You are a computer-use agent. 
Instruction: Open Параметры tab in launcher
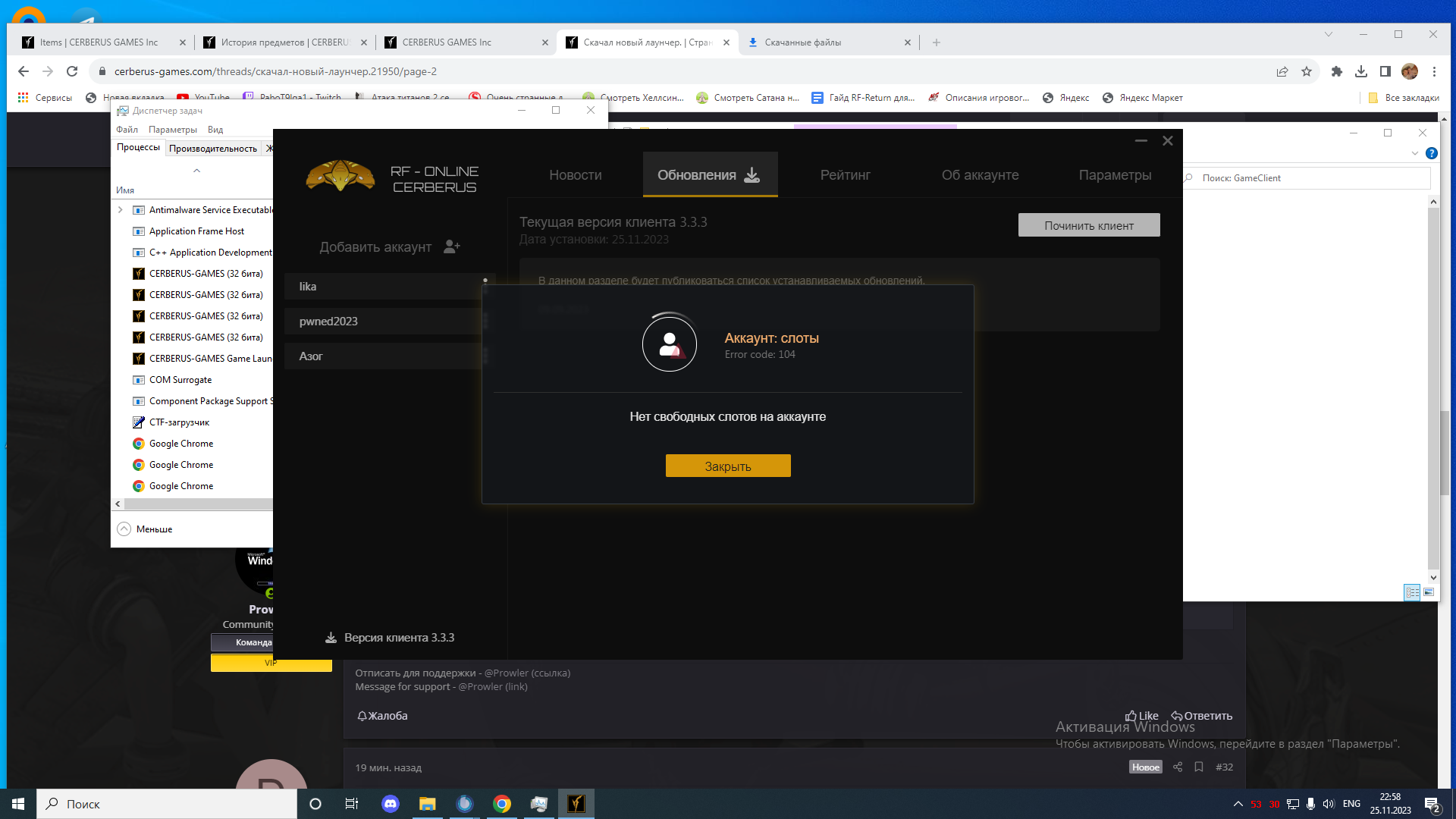point(1115,175)
